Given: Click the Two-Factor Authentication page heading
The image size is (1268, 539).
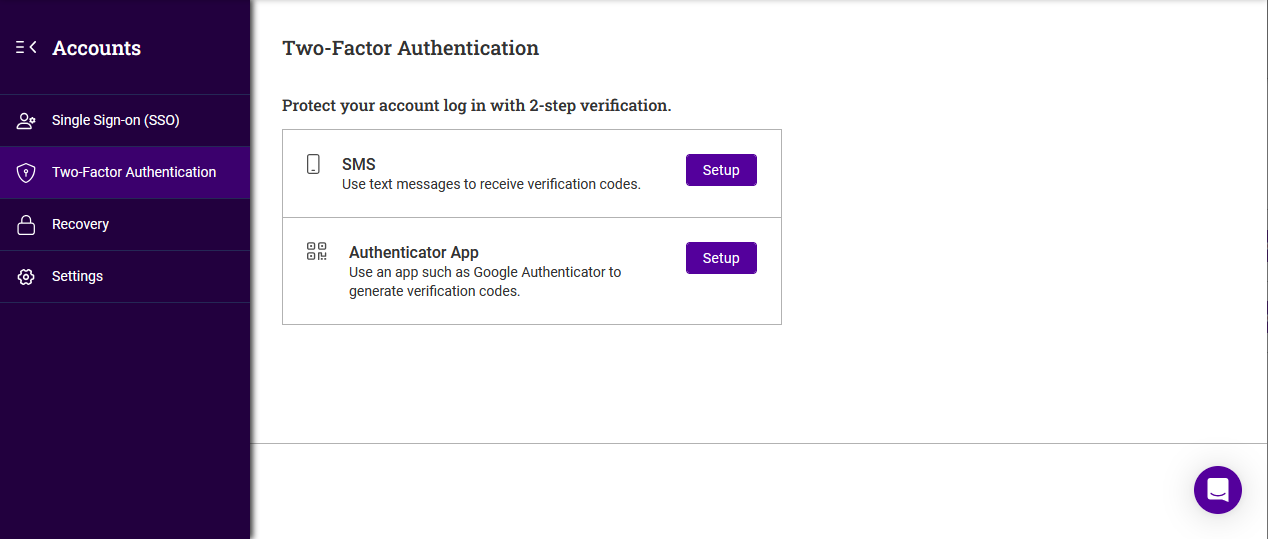Looking at the screenshot, I should 410,48.
